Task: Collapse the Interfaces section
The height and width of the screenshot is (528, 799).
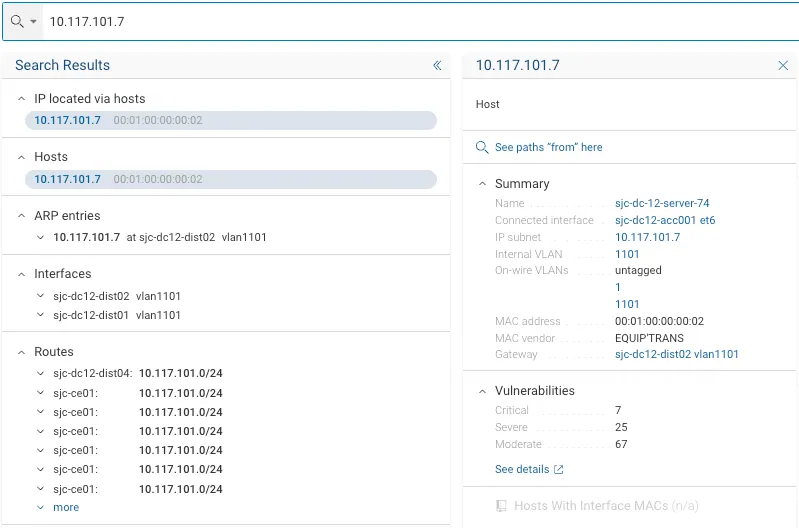Action: tap(21, 274)
